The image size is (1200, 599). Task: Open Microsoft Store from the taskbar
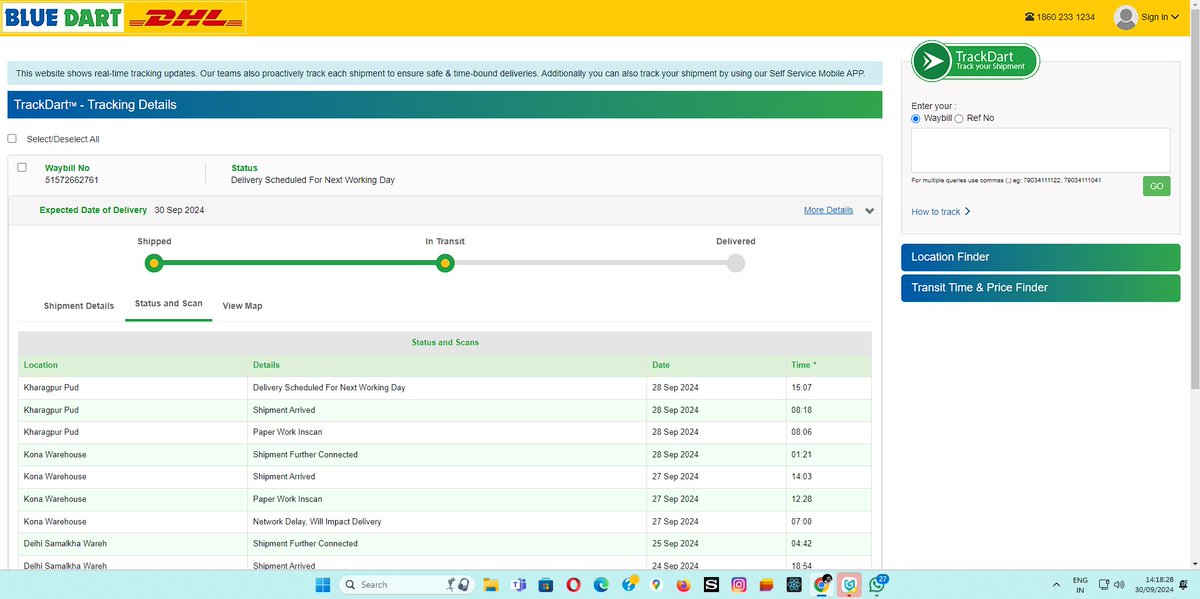click(x=546, y=584)
